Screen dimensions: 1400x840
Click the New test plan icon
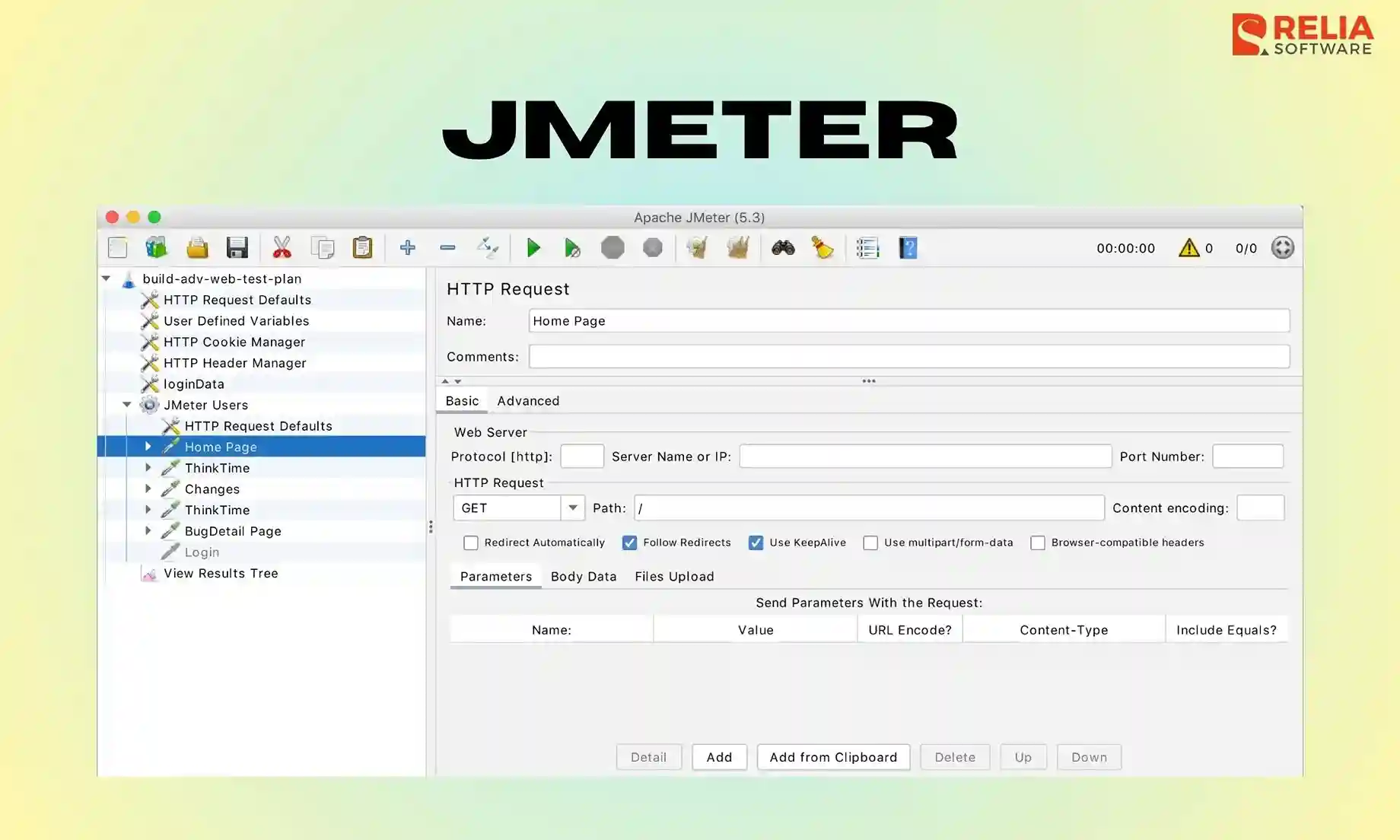[118, 248]
